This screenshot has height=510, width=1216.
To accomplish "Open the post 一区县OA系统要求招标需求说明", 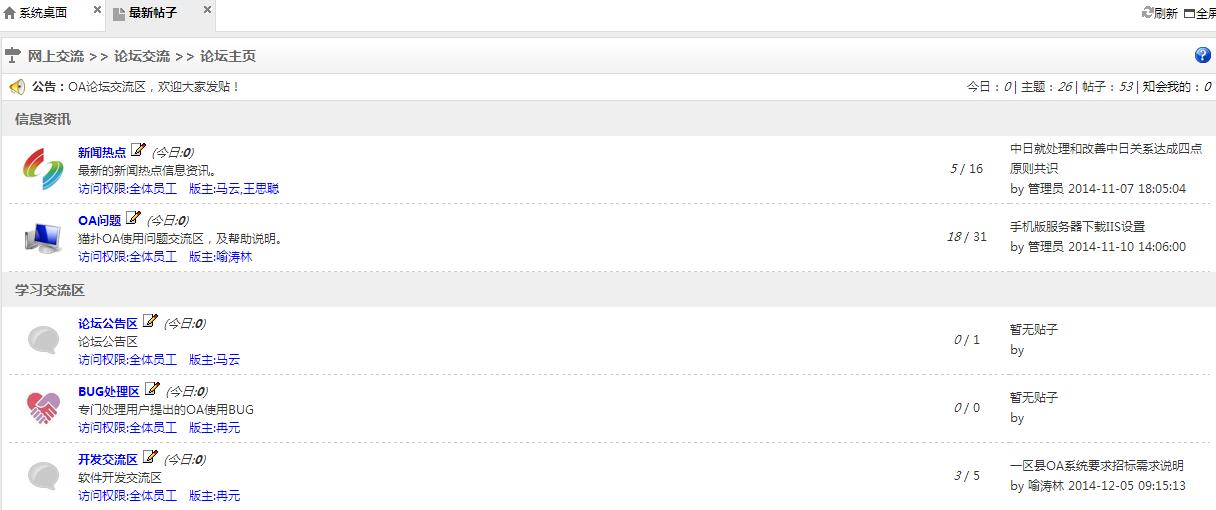I will (1096, 465).
